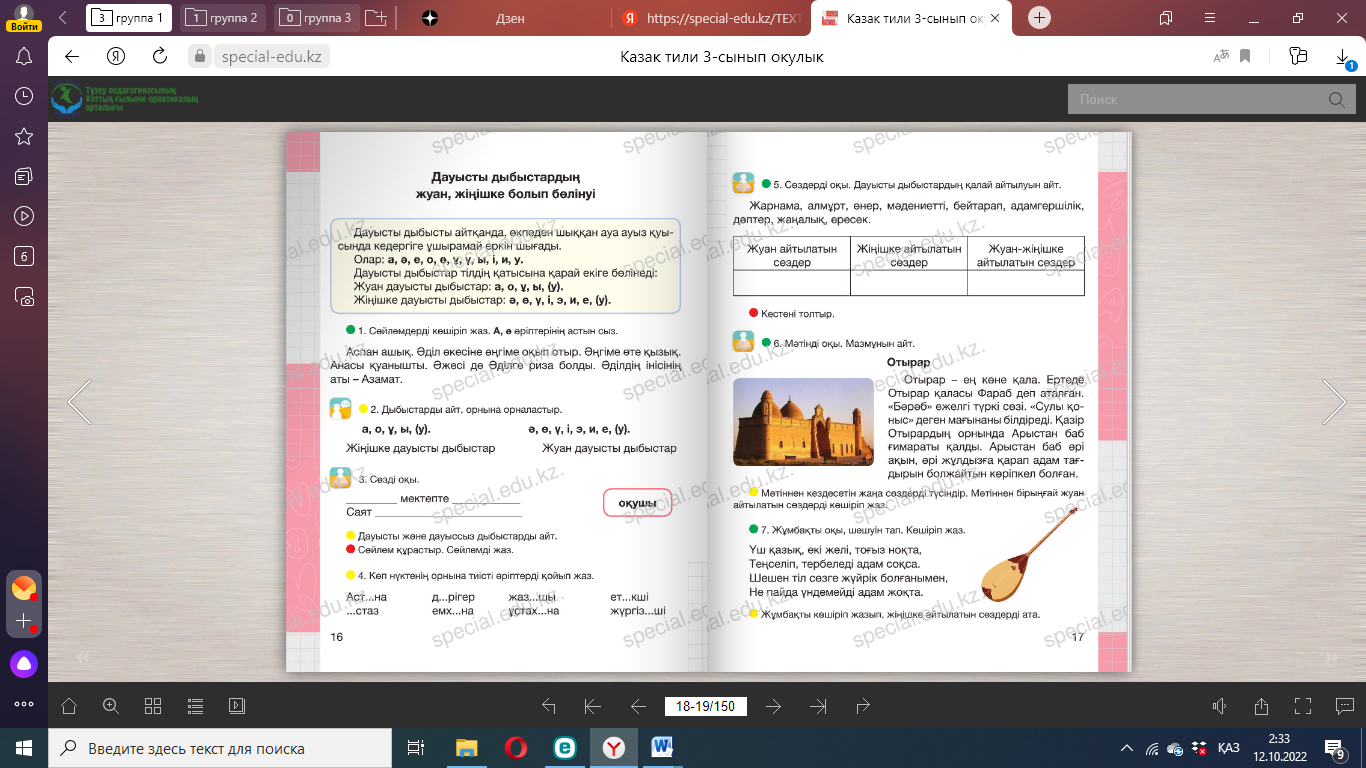Screen dimensions: 1366x768
Task: Enter fullscreen mode in the viewer
Action: point(1303,706)
